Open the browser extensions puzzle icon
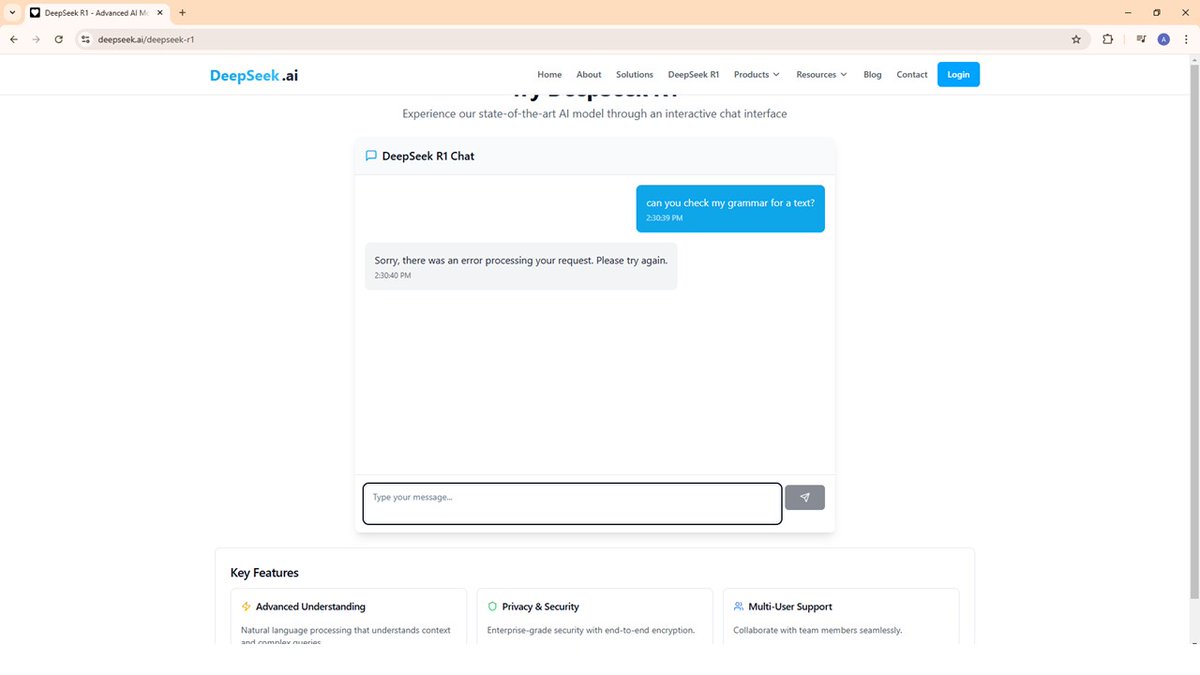Screen dimensions: 1200x675 click(1108, 39)
